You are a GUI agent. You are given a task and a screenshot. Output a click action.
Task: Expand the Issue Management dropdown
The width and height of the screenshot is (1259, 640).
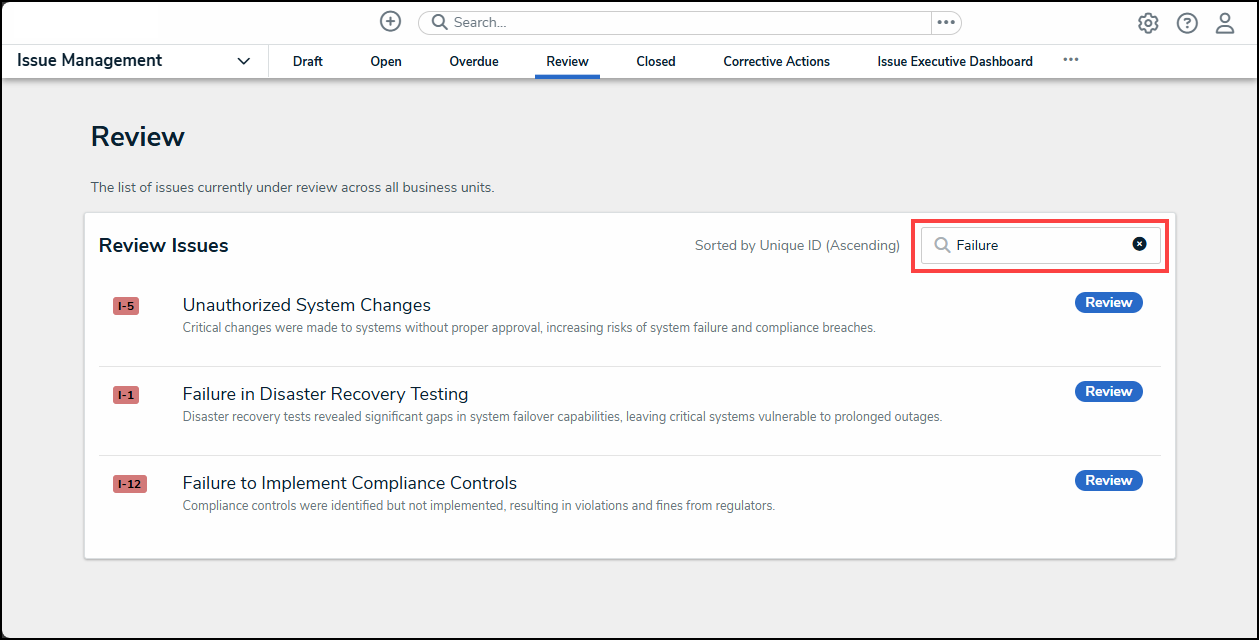[243, 61]
